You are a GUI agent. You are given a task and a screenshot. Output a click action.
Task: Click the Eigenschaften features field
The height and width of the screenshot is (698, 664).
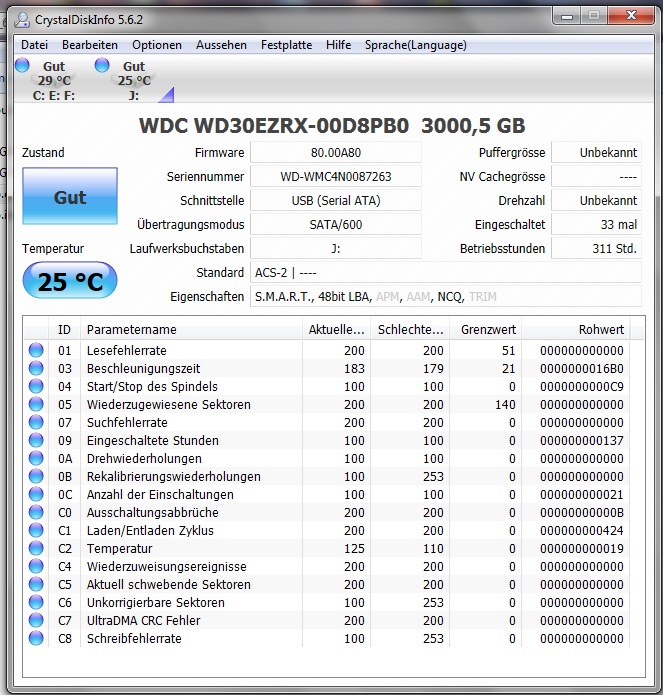coord(446,296)
